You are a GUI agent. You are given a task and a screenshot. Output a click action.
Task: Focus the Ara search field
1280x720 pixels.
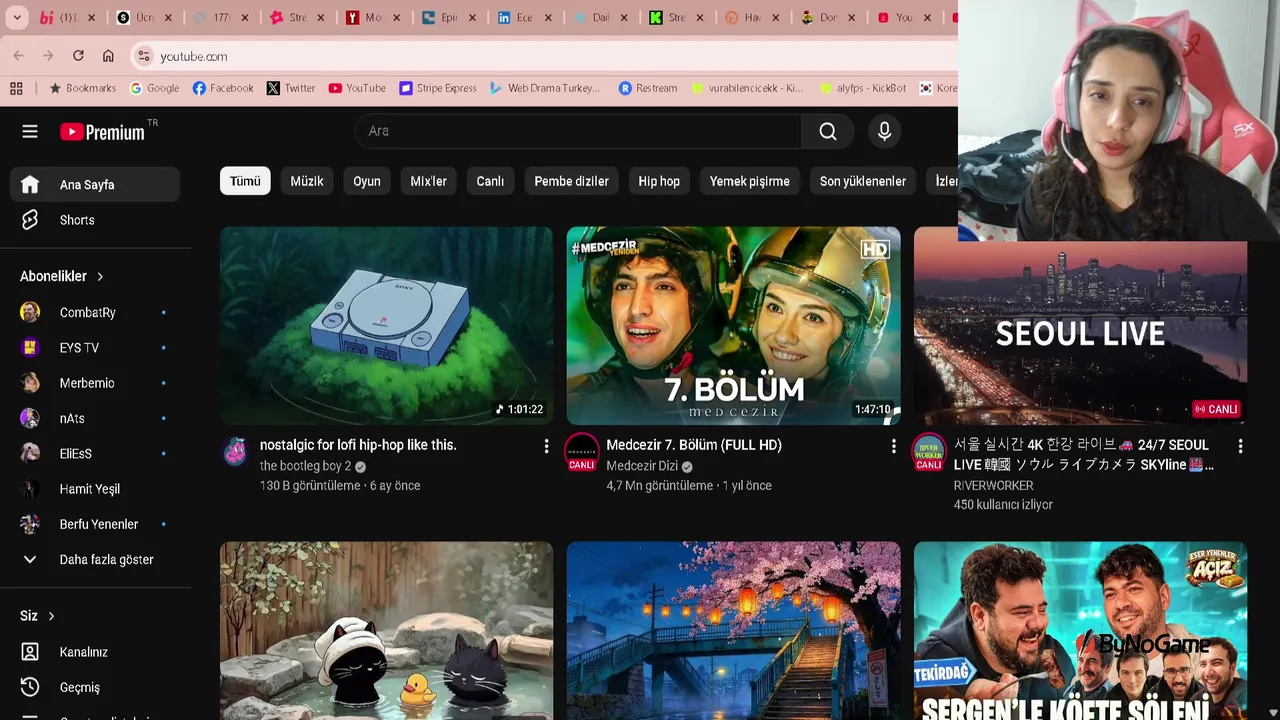tap(578, 131)
